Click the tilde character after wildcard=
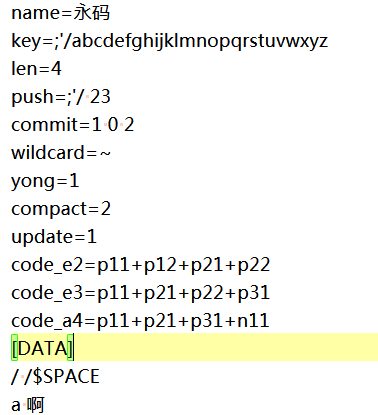Viewport: 378px width, 415px height. pyautogui.click(x=105, y=153)
